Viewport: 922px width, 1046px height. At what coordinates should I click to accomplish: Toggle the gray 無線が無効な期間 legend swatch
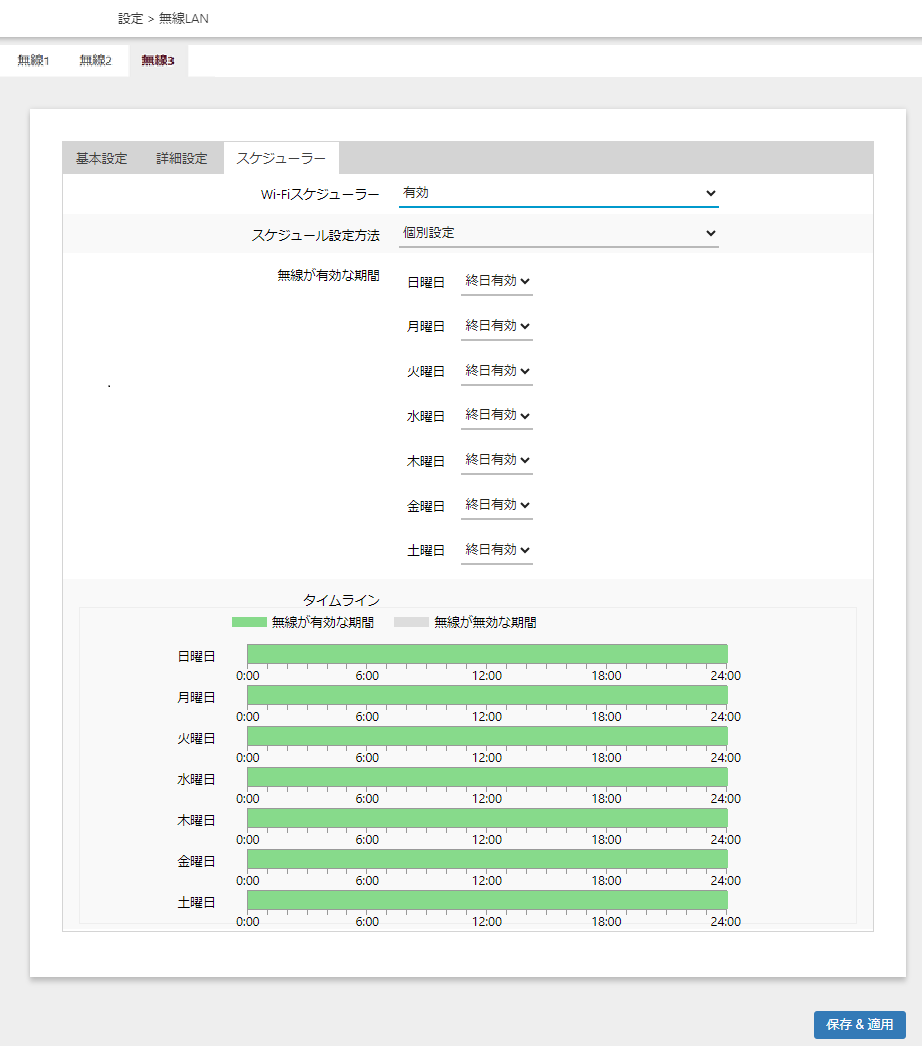coord(411,622)
